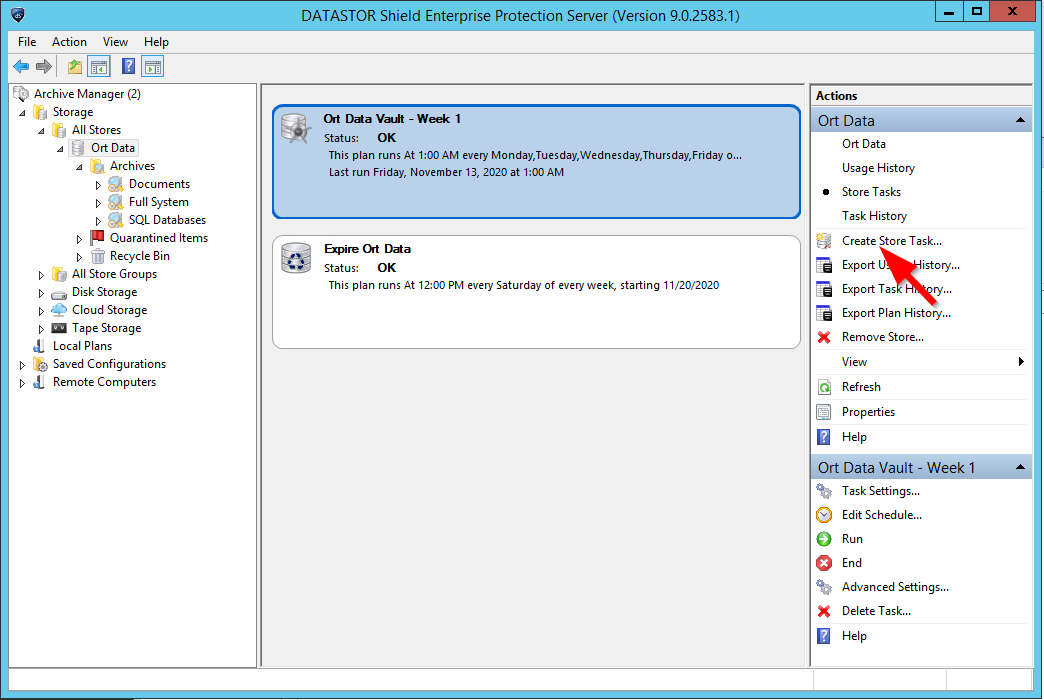Expand the Full System archive node

(99, 202)
